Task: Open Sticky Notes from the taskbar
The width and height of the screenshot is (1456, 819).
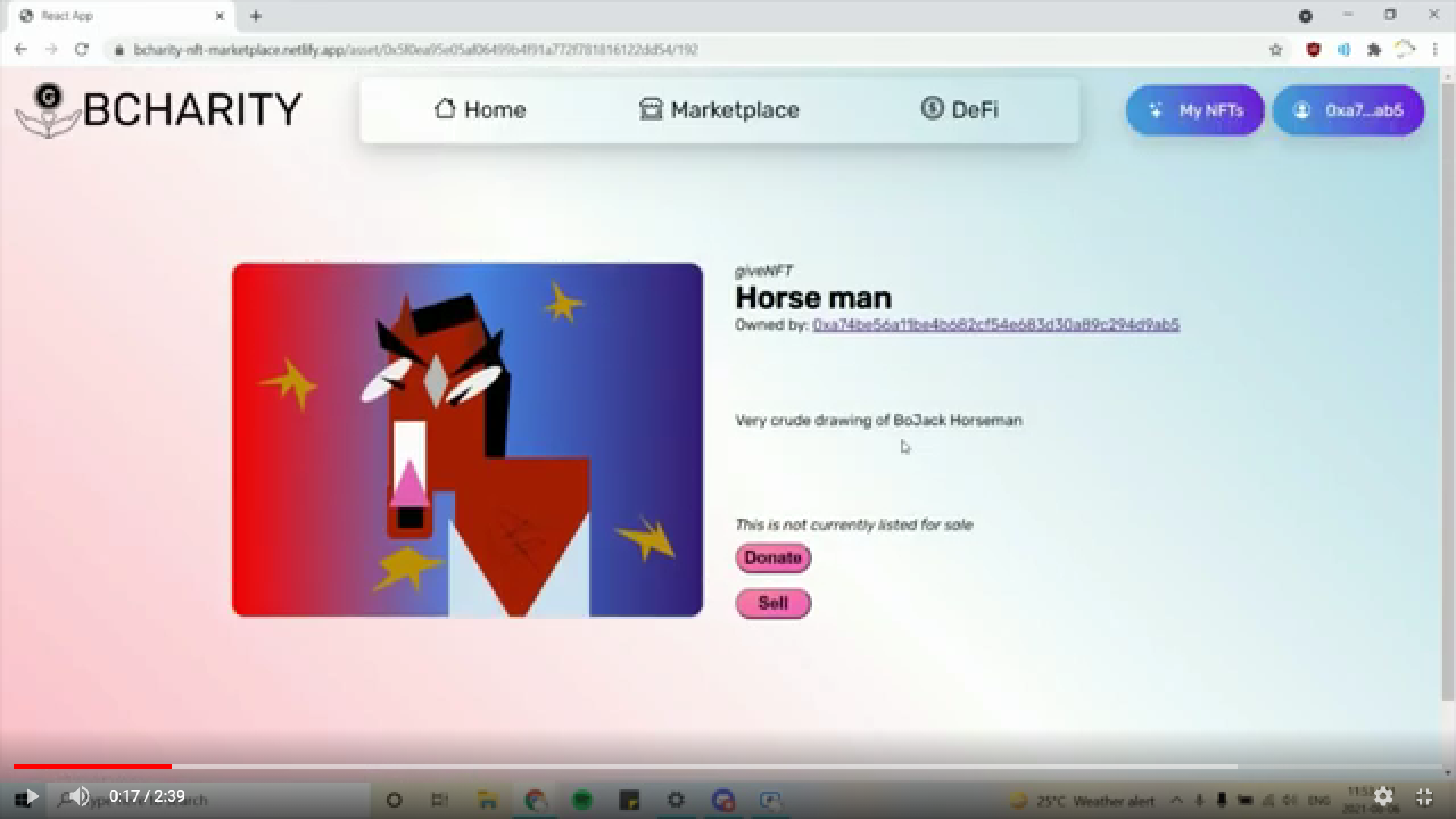Action: click(x=629, y=799)
